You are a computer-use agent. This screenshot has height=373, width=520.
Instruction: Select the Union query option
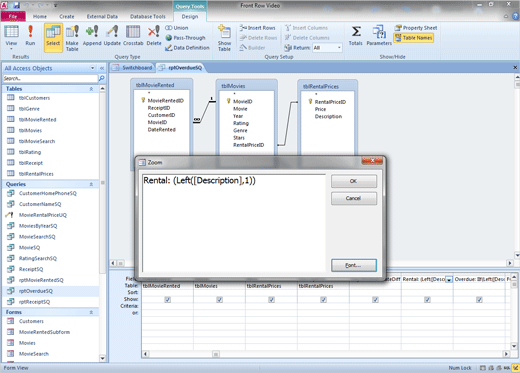pos(177,28)
